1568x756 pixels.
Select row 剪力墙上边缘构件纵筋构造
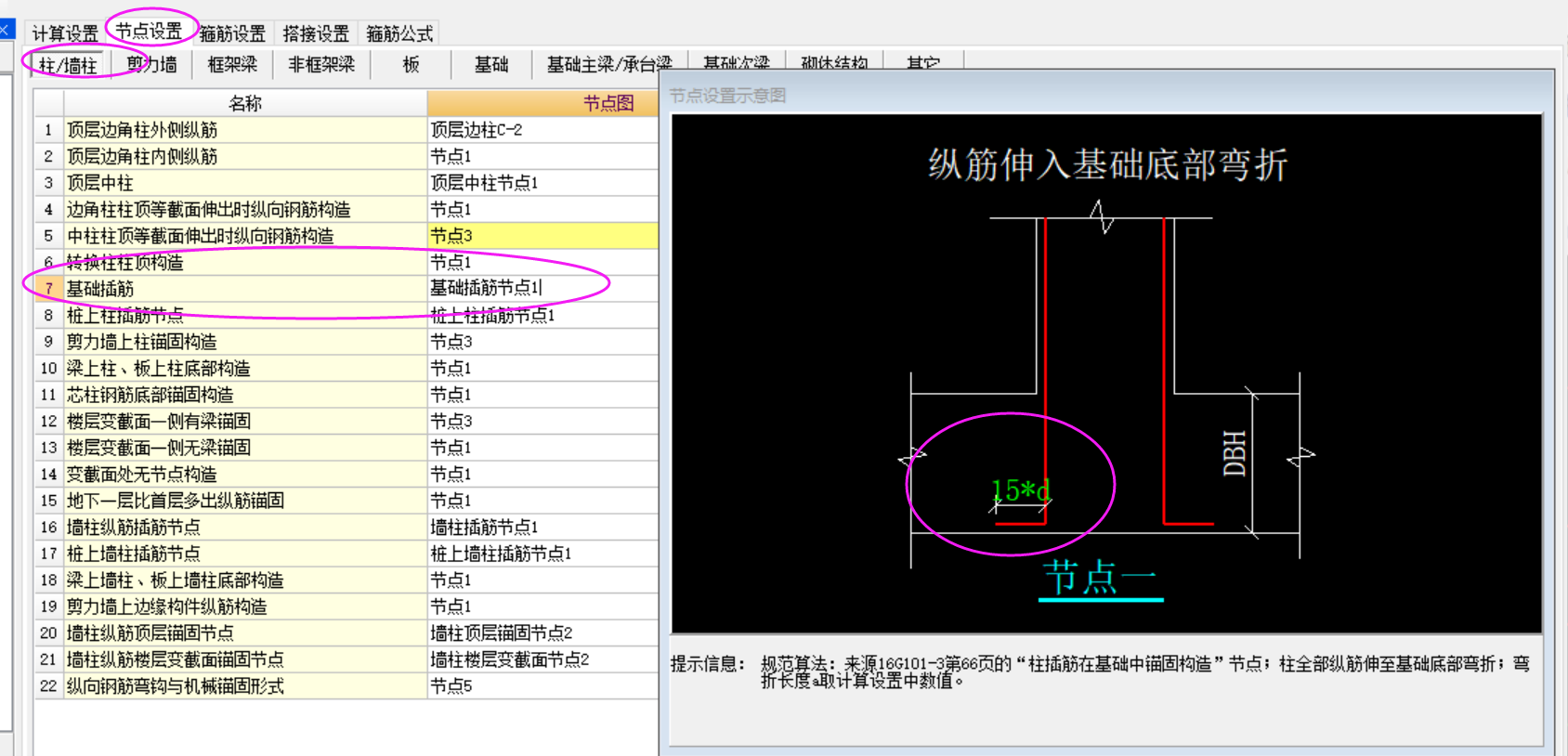click(245, 606)
